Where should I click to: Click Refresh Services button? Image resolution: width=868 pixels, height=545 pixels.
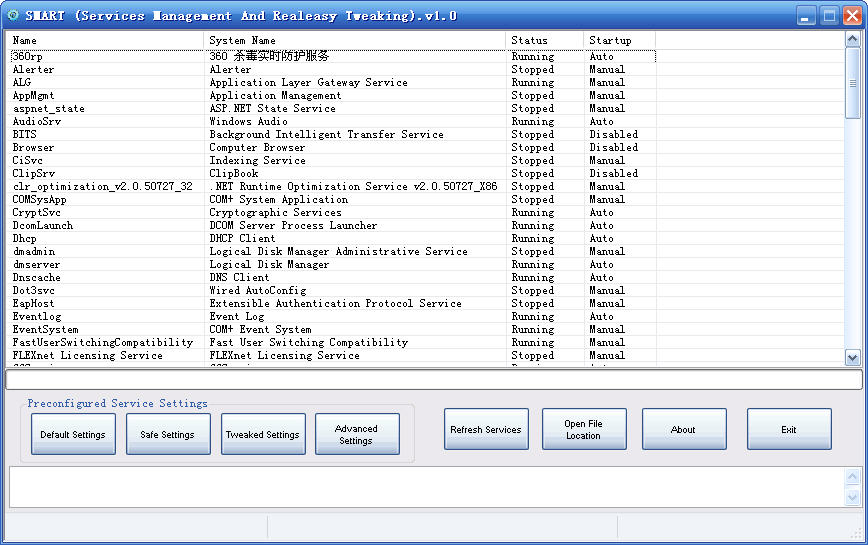click(x=486, y=430)
